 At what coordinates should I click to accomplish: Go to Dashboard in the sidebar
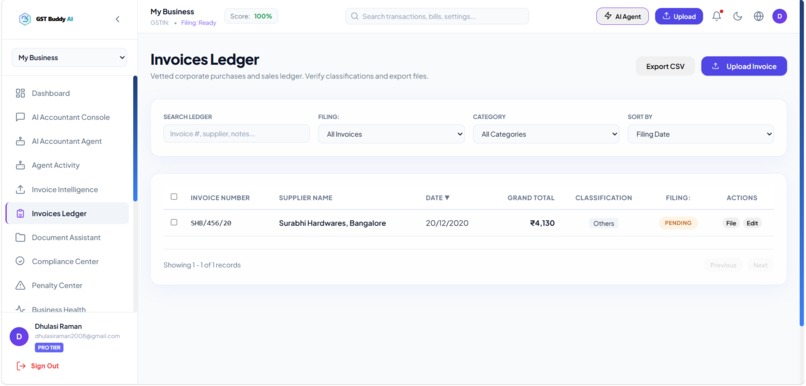[x=67, y=93]
